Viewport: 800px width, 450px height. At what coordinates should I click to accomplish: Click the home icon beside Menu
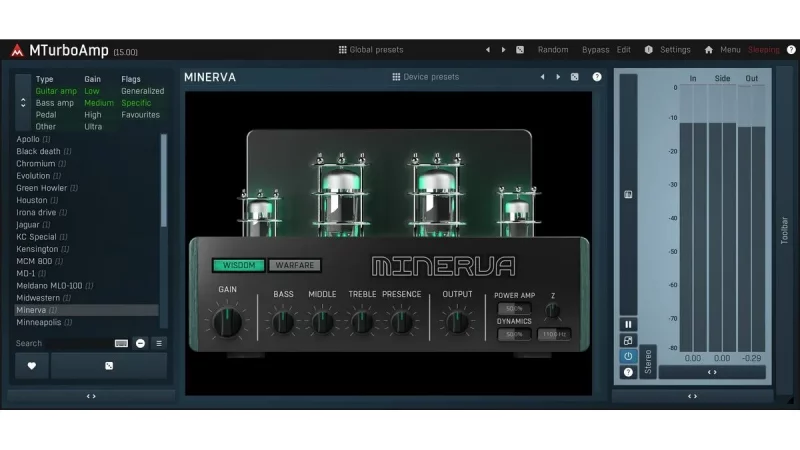[709, 49]
